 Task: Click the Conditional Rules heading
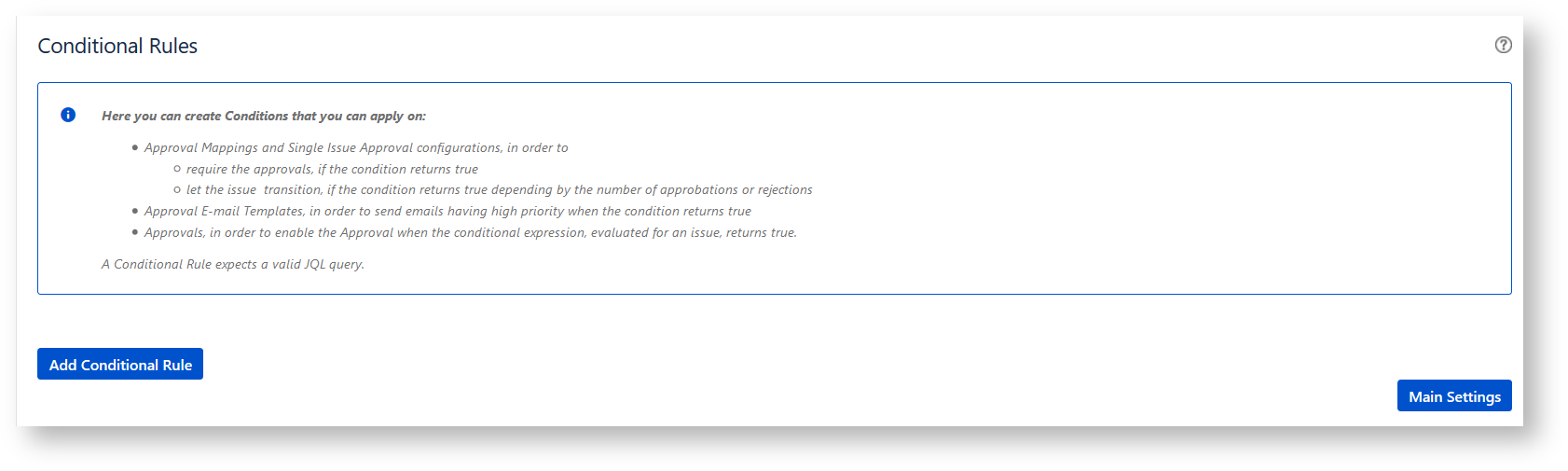click(117, 46)
